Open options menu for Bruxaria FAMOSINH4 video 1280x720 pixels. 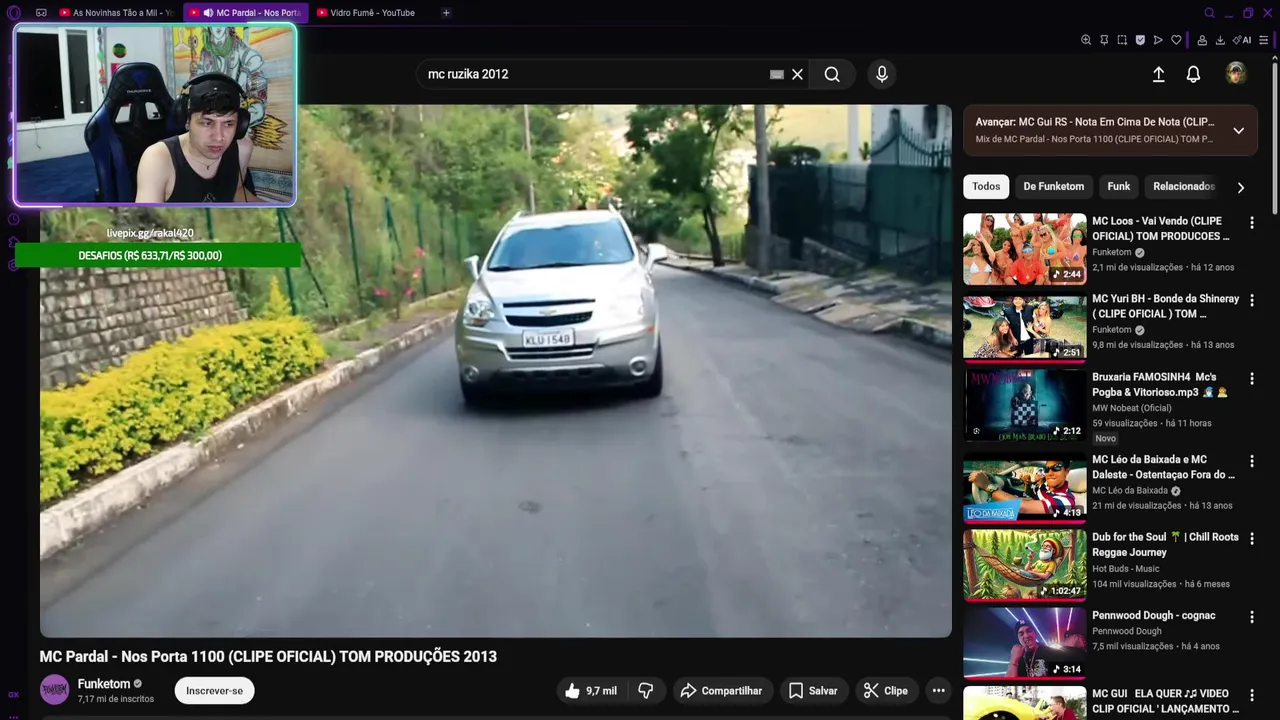pyautogui.click(x=1251, y=378)
